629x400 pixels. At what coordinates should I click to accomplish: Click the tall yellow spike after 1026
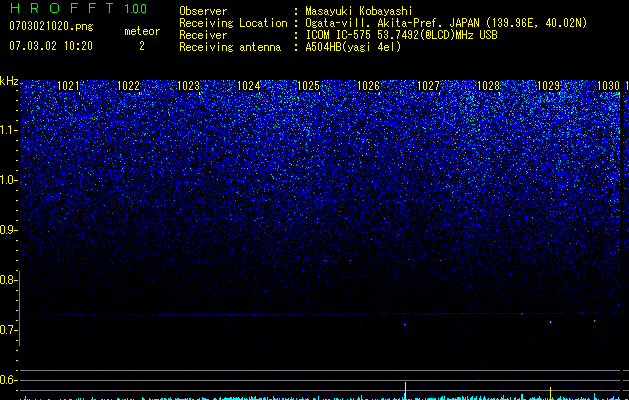click(x=406, y=391)
